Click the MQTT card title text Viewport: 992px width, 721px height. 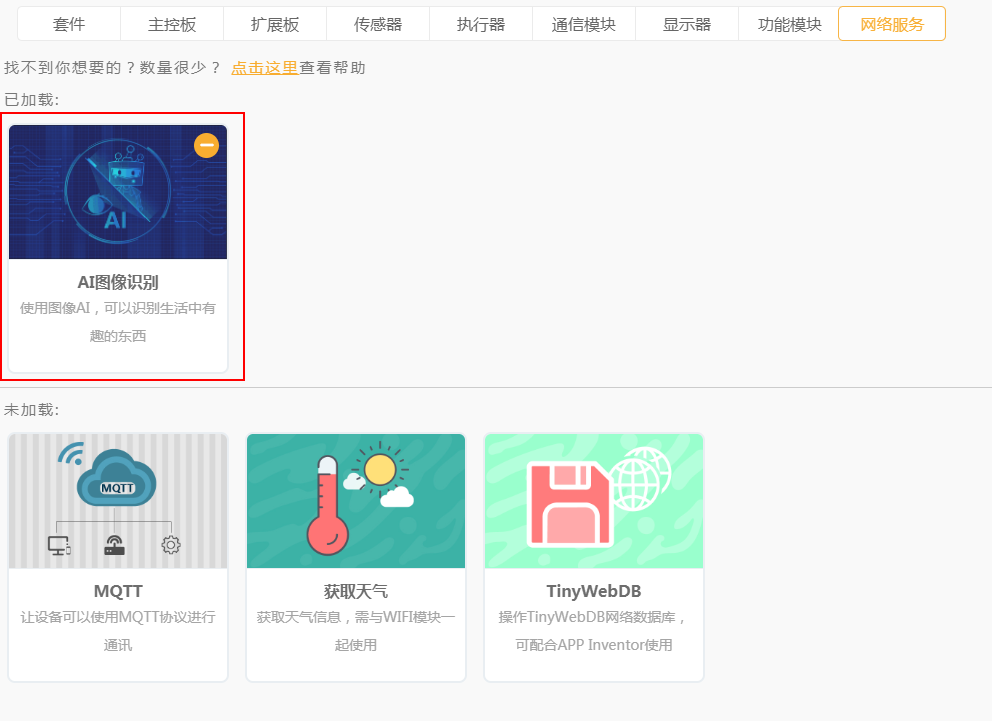coord(118,591)
